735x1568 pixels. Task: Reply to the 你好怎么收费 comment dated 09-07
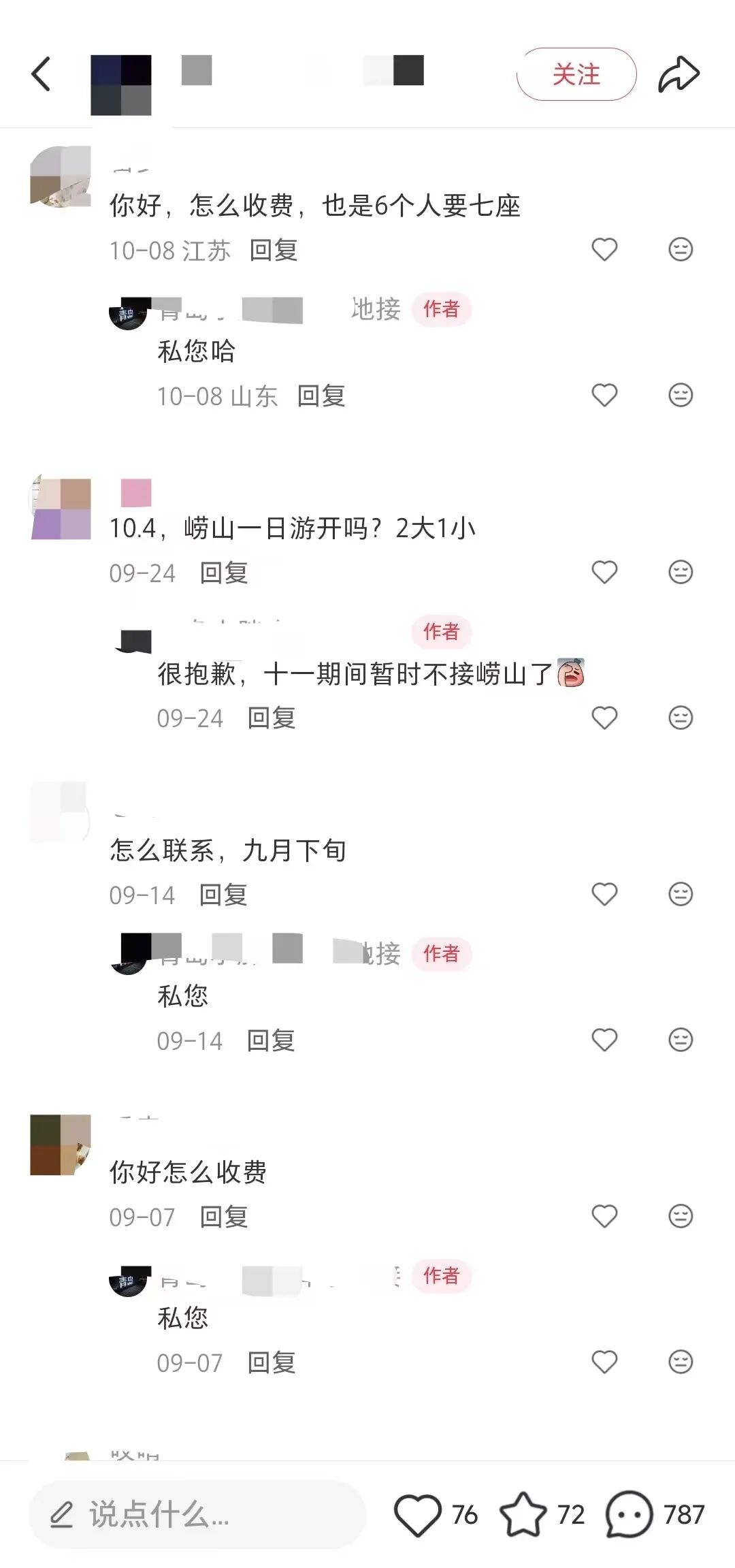[x=224, y=1217]
